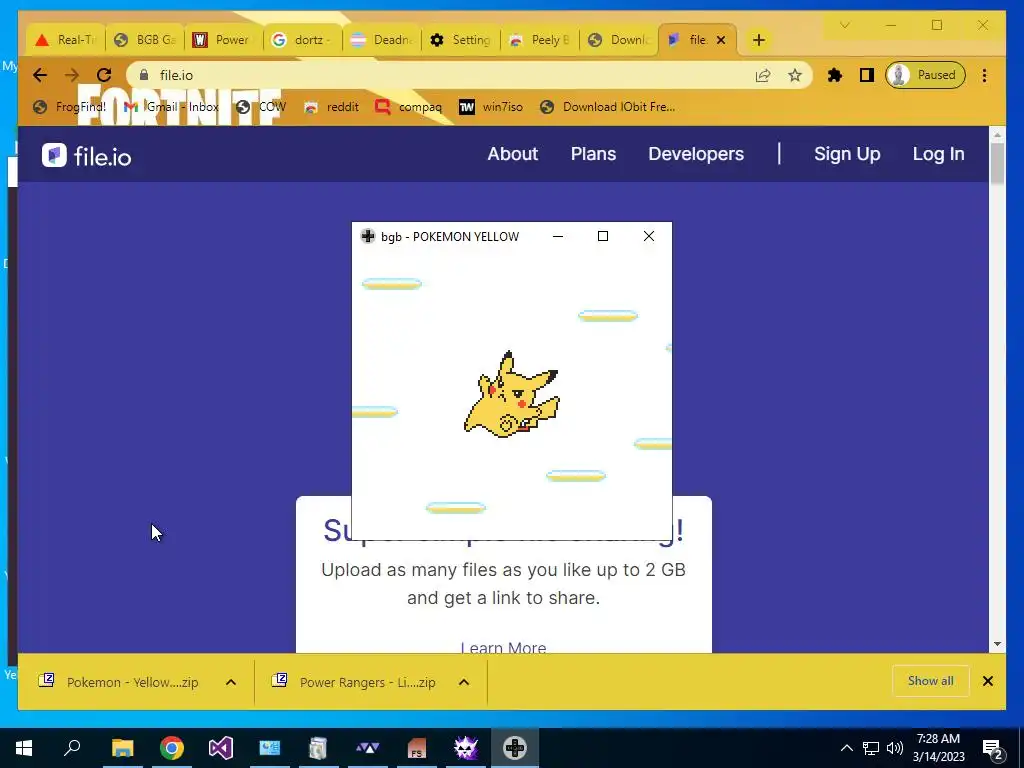Open File Explorer from taskbar
The image size is (1024, 768).
(x=122, y=748)
